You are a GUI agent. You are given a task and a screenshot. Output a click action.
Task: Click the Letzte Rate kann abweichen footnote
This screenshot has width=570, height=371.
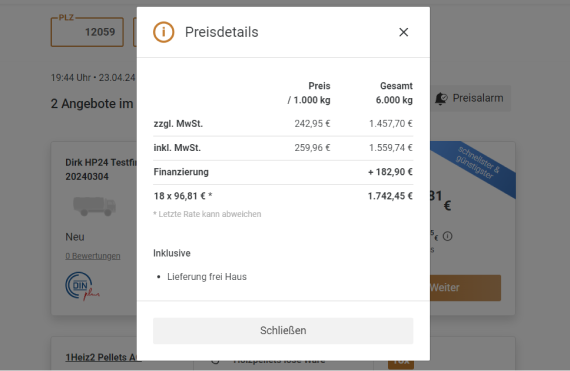(x=207, y=214)
